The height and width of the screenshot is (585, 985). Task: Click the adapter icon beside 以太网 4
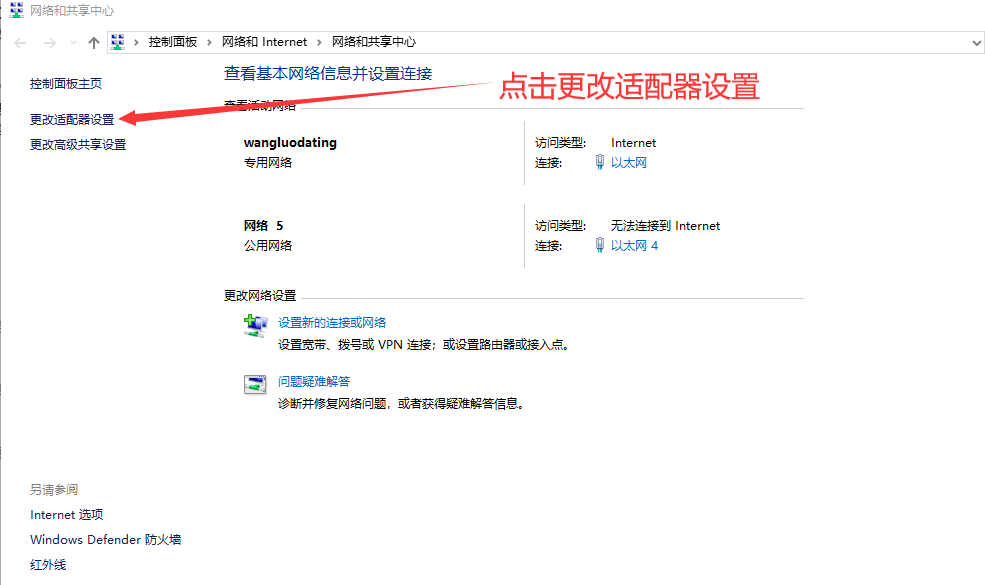click(x=599, y=245)
